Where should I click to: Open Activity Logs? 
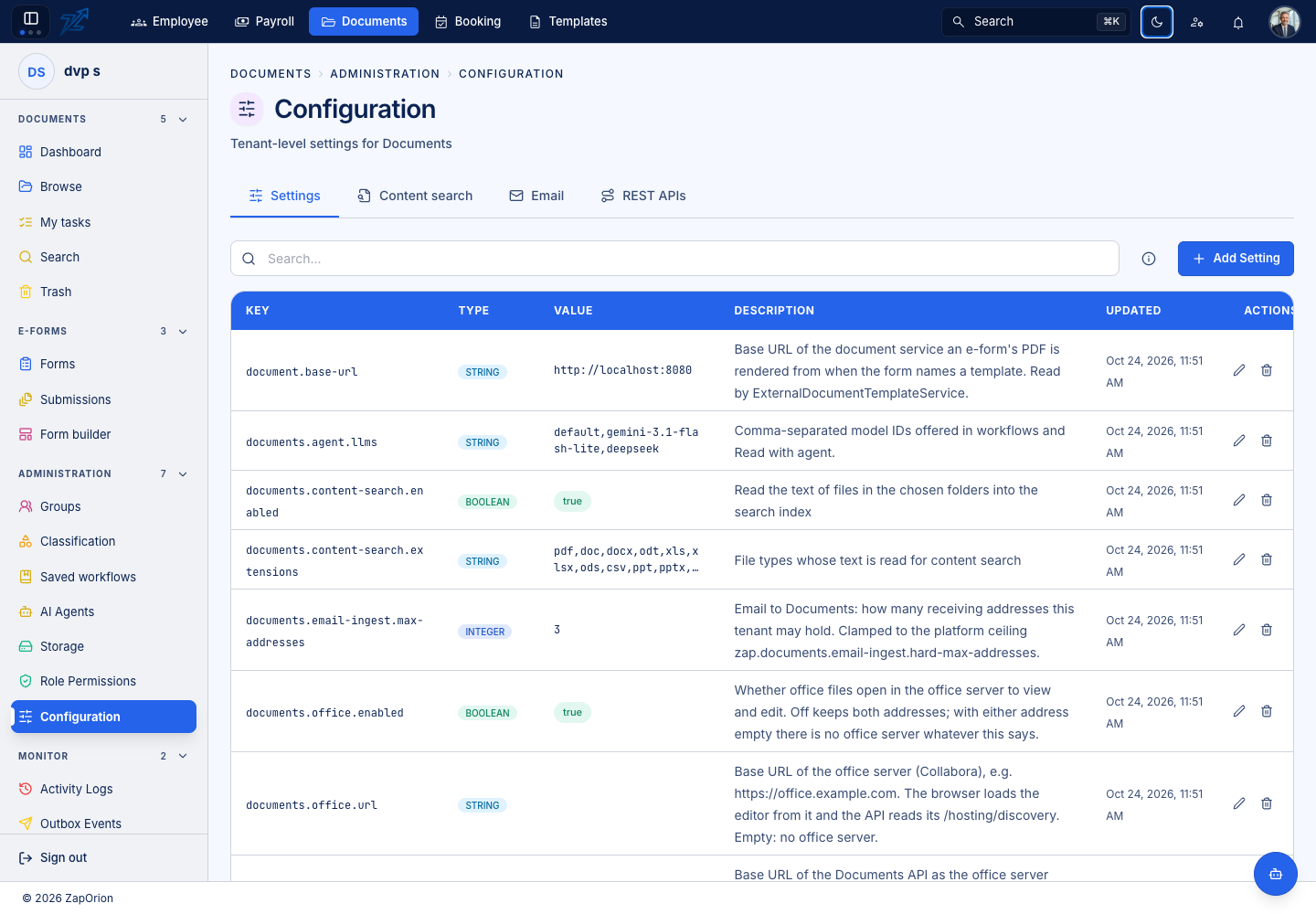click(x=103, y=790)
